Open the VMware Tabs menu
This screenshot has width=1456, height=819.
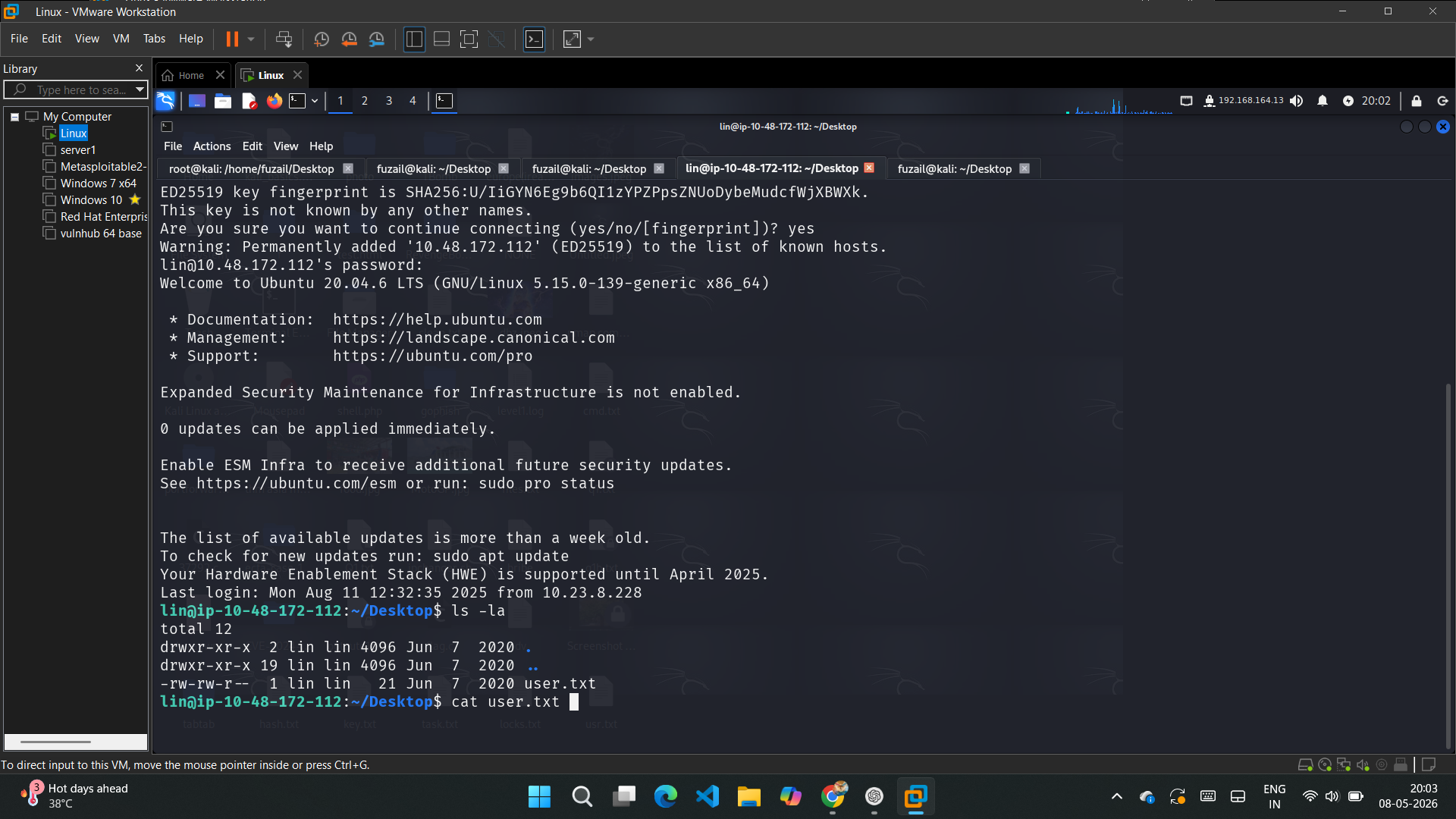tap(154, 39)
